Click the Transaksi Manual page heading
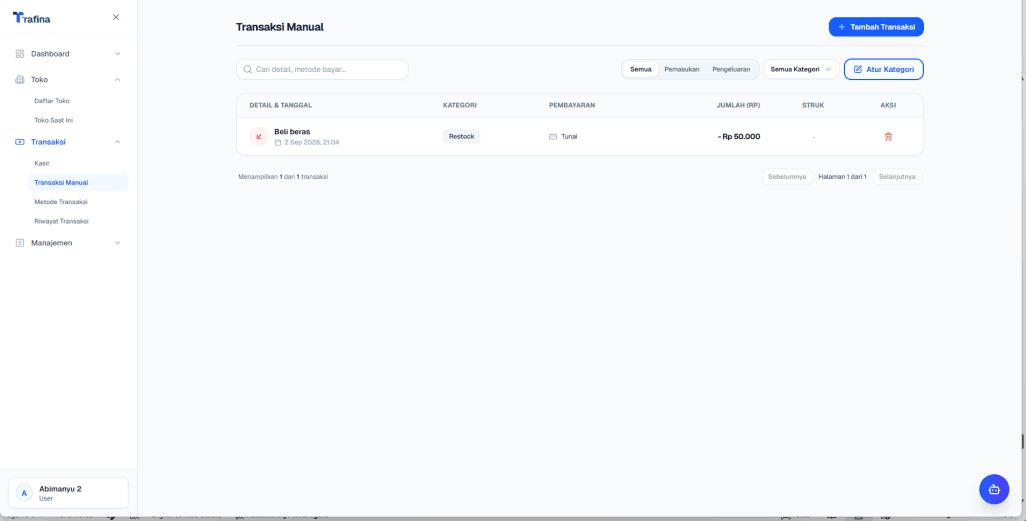Image resolution: width=1027 pixels, height=522 pixels. (x=280, y=27)
